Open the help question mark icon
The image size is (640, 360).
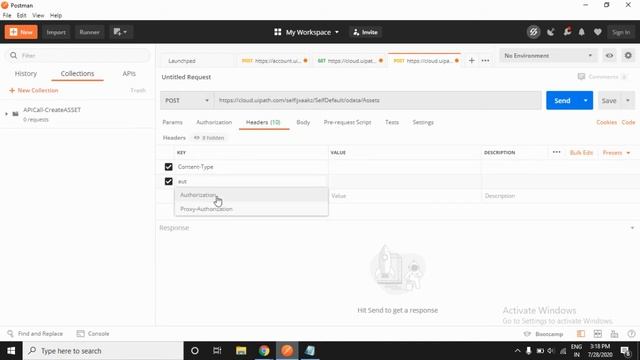[631, 334]
